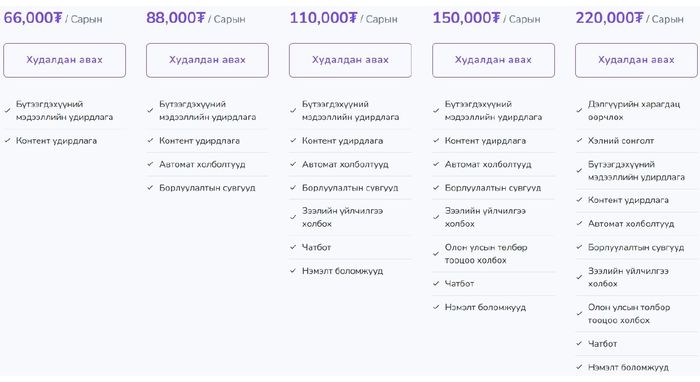Click Худалдан авах under the 88,000₮ plan
Screen dimensions: 700x382
tap(208, 60)
